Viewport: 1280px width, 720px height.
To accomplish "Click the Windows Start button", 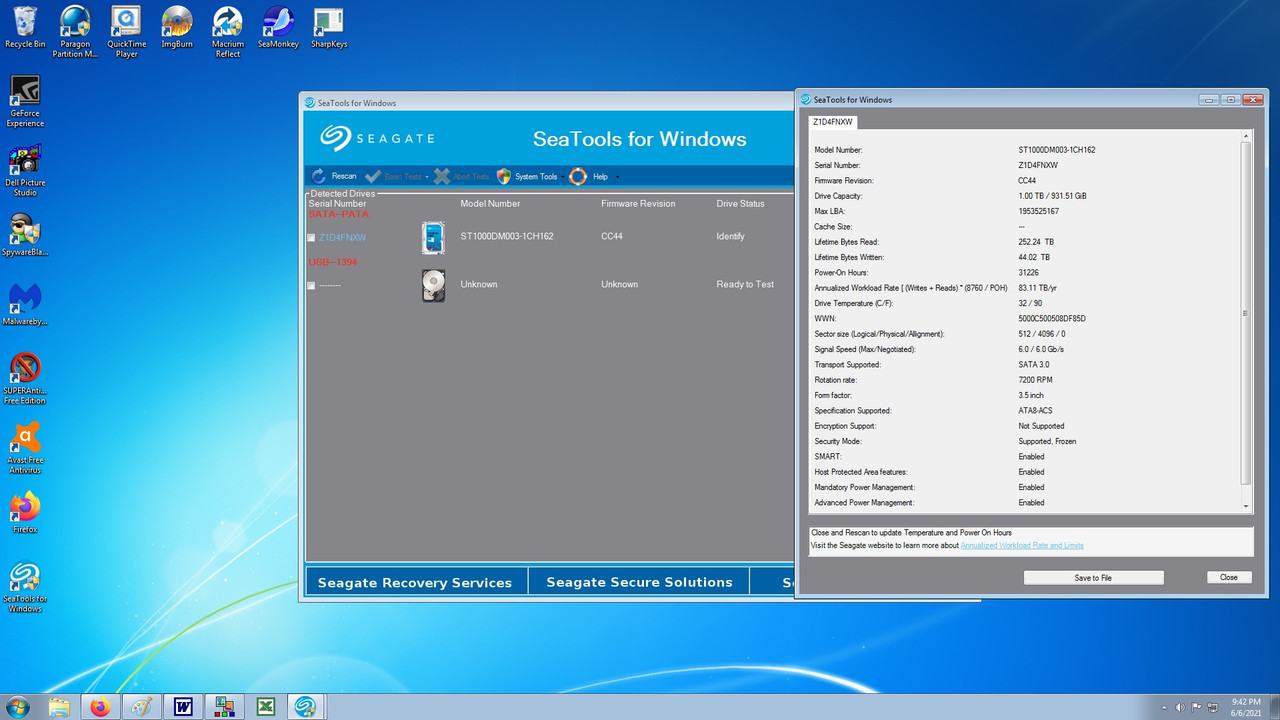I will pos(17,707).
